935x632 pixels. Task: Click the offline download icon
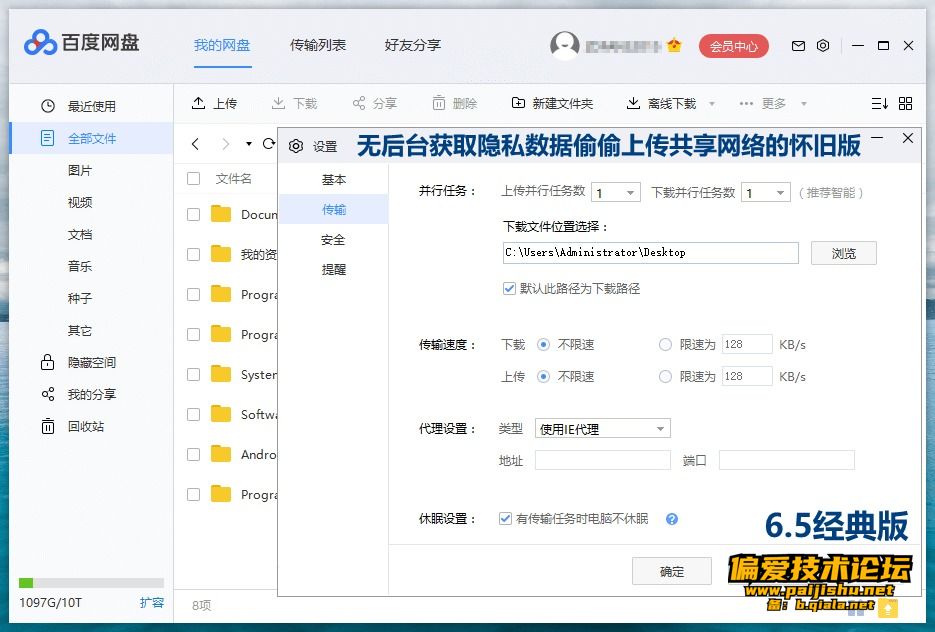coord(633,103)
